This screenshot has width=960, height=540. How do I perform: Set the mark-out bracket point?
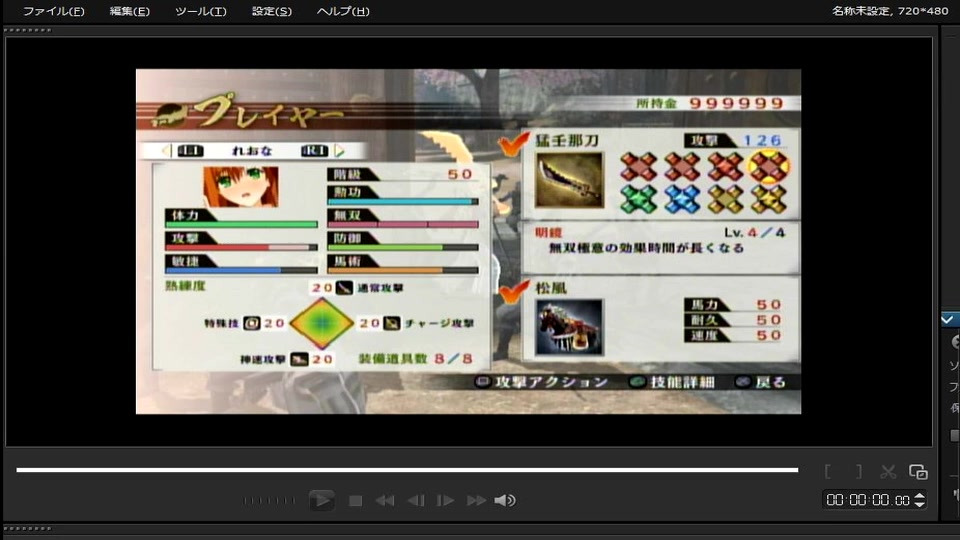click(858, 471)
